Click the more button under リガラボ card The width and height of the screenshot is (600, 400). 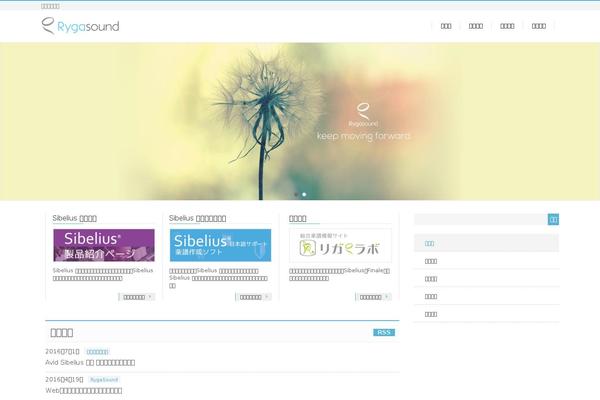(373, 297)
